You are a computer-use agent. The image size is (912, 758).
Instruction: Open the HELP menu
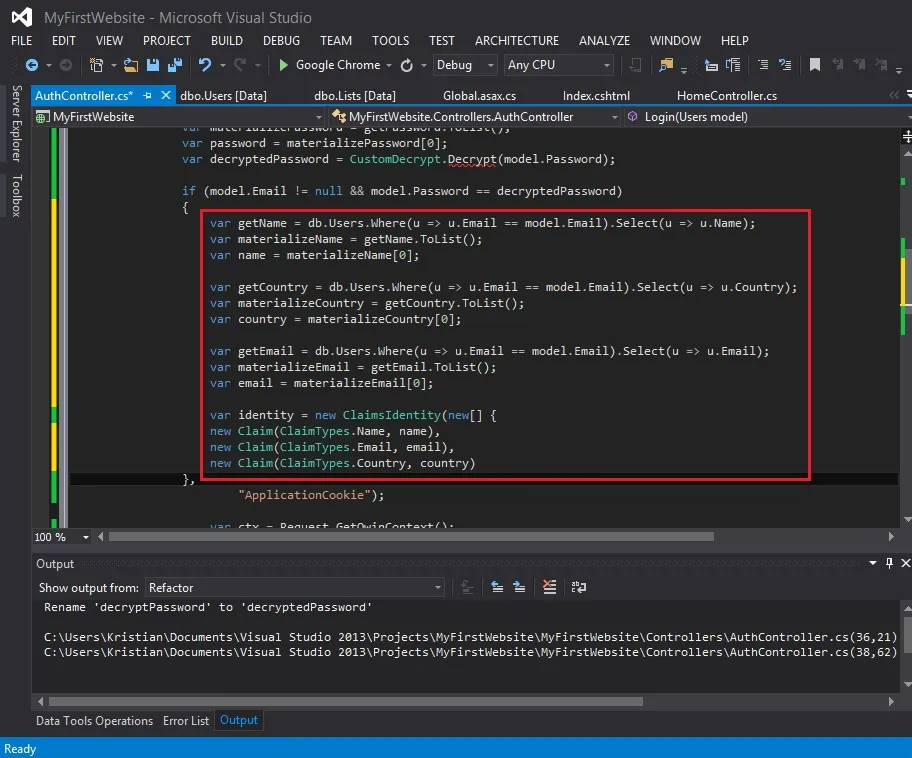tap(735, 41)
